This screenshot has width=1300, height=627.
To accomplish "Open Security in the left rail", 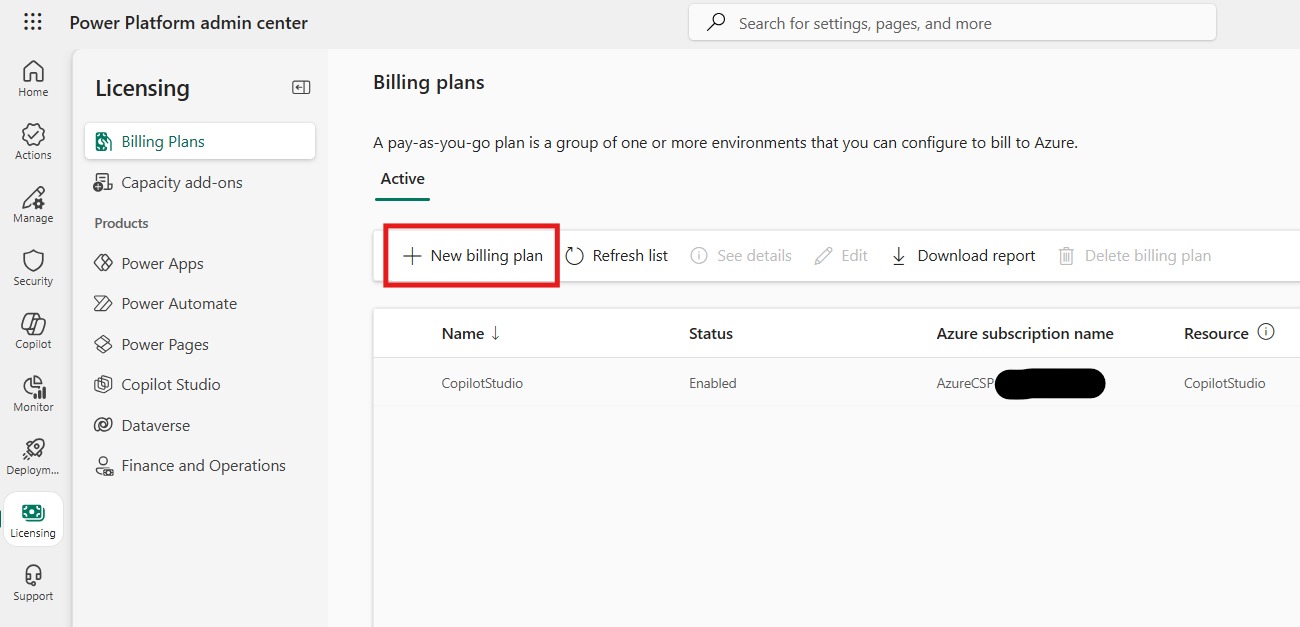I will [33, 268].
